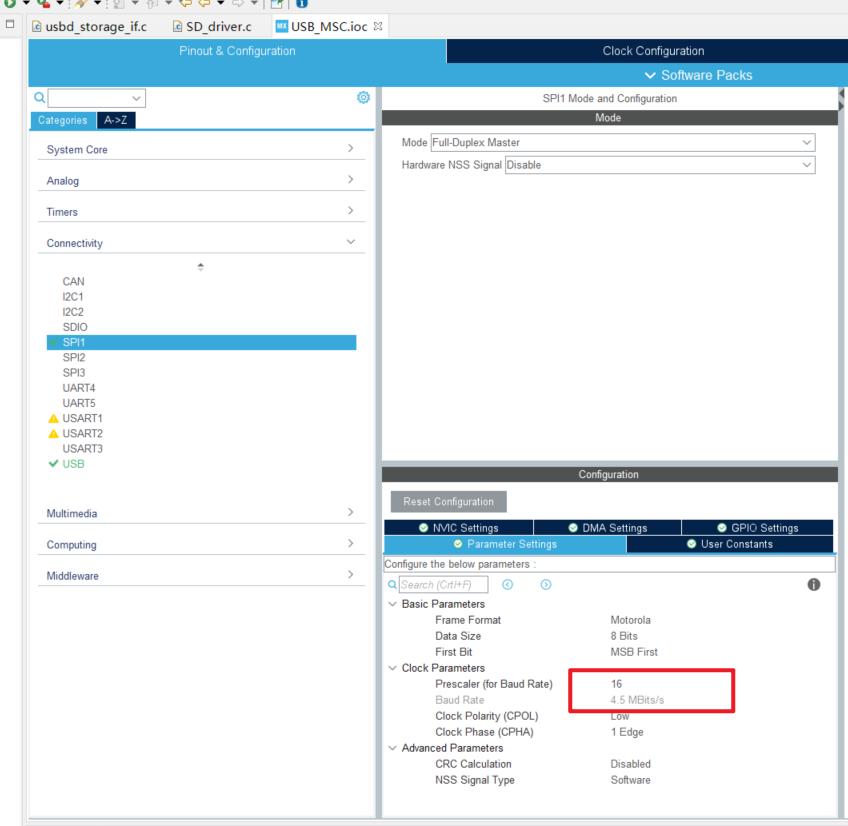Open the Clock Configuration tab
848x826 pixels.
pyautogui.click(x=653, y=51)
